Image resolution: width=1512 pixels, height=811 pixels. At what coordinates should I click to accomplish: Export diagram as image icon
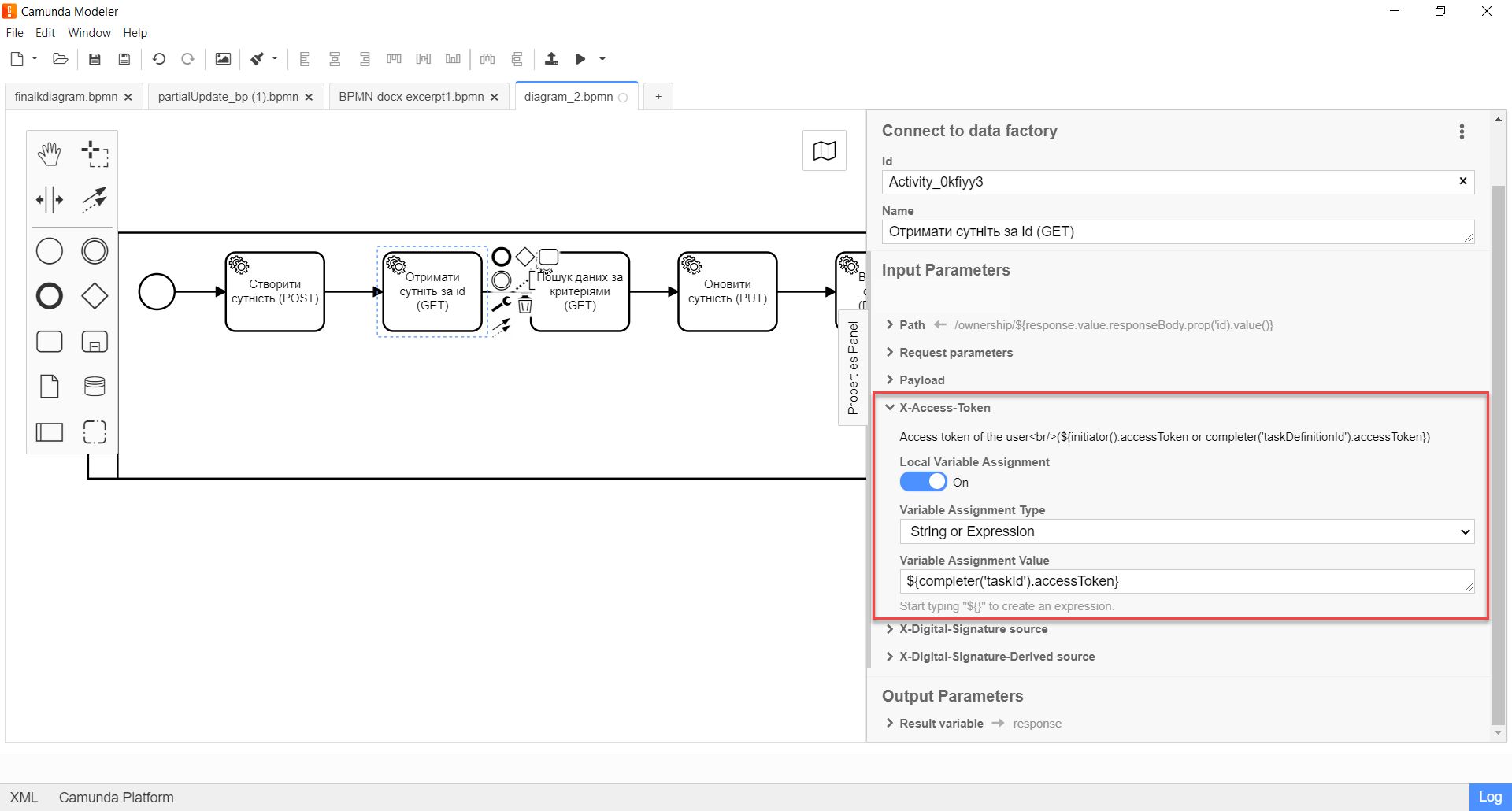[x=223, y=59]
